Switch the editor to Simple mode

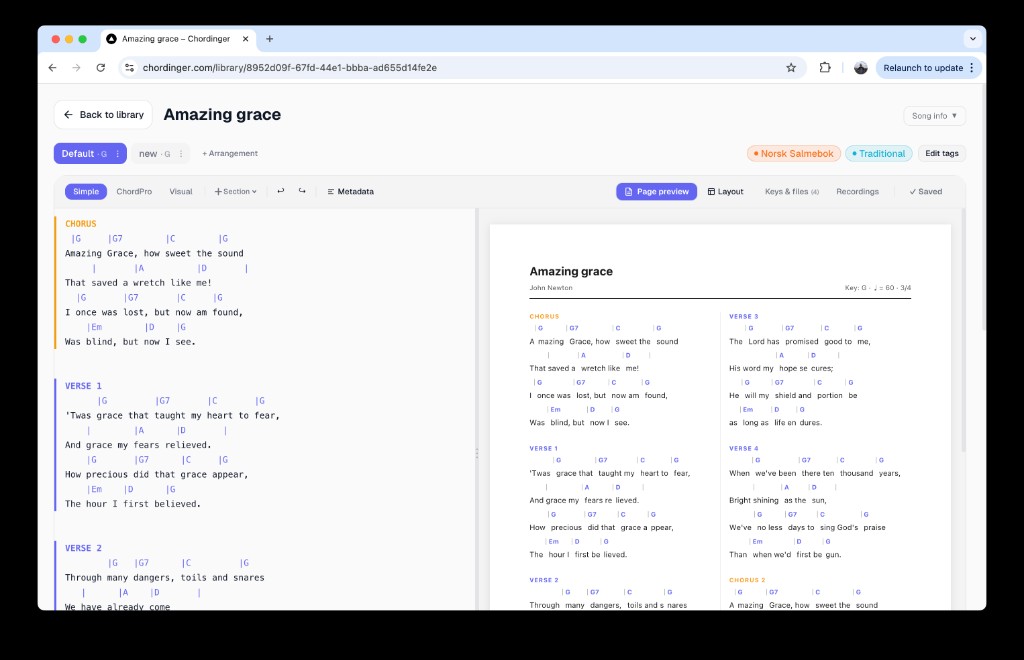coord(86,191)
